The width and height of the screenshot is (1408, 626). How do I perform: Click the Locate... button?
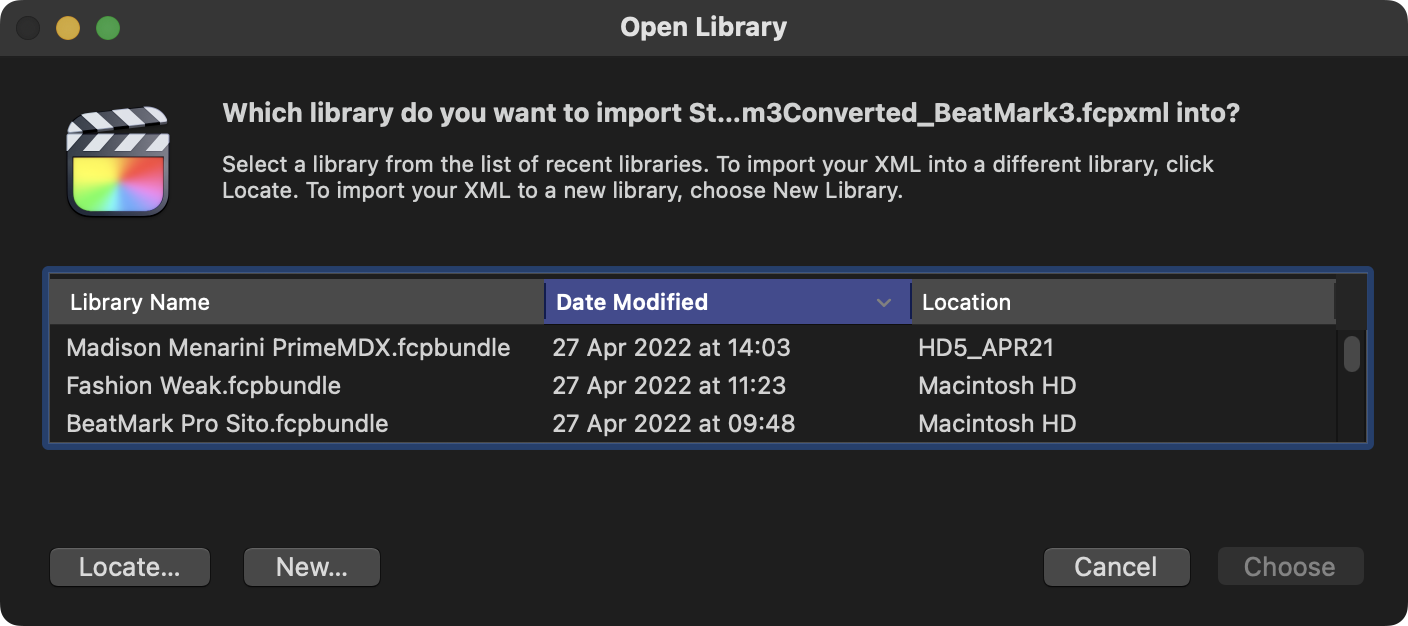point(130,567)
